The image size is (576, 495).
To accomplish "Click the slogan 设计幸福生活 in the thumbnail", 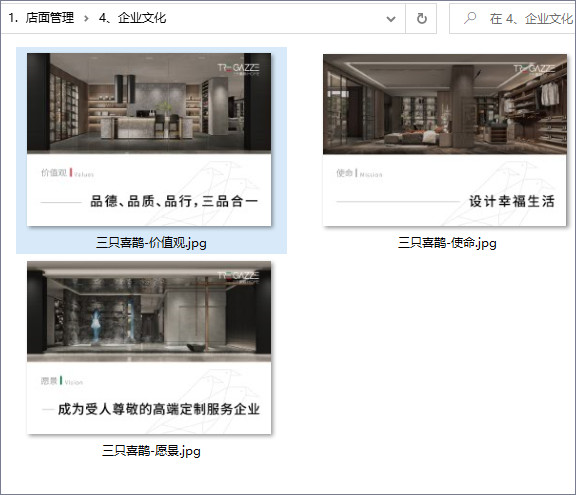I will coord(512,201).
